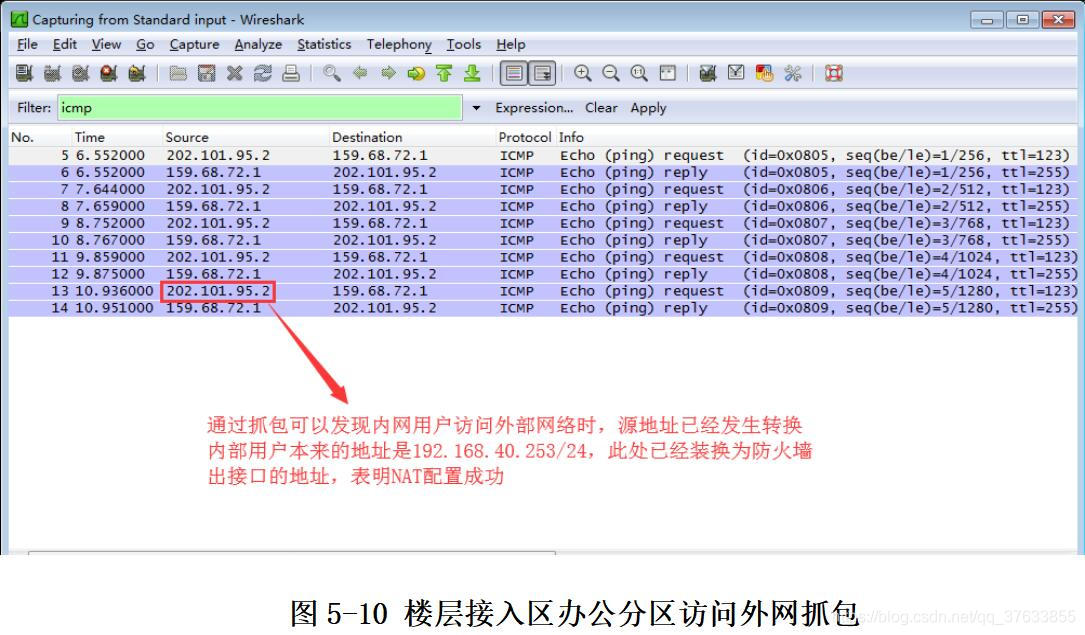Open the Analyze menu
The width and height of the screenshot is (1085, 635).
tap(258, 44)
